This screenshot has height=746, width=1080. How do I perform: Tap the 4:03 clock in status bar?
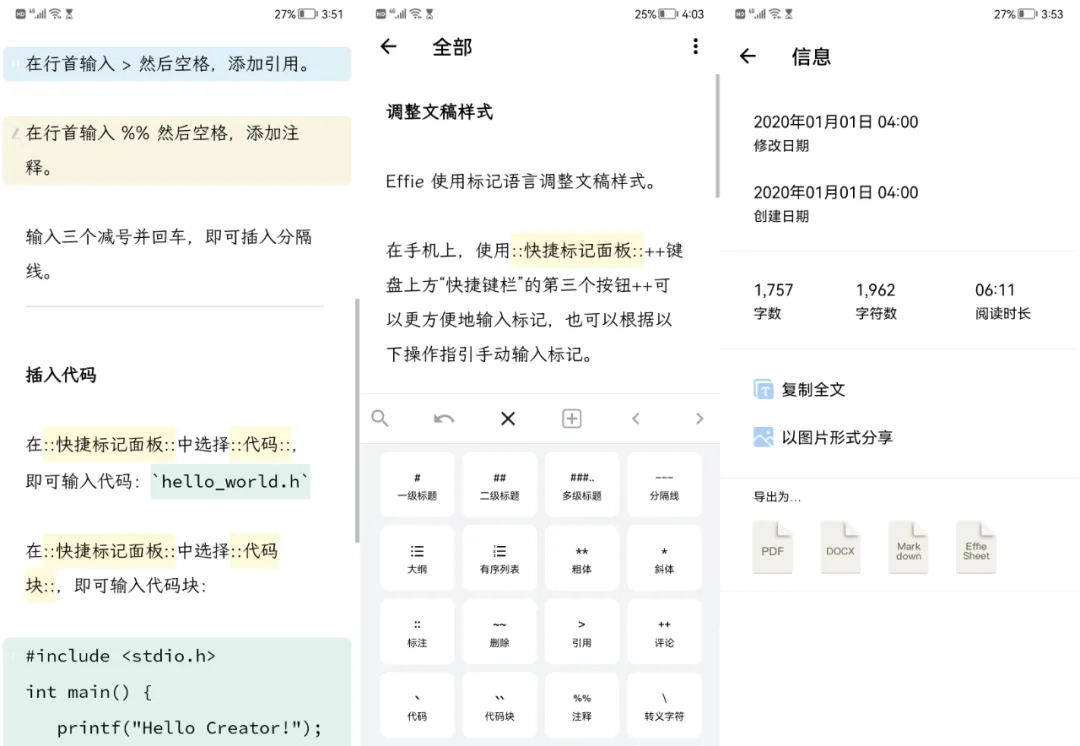[x=693, y=14]
